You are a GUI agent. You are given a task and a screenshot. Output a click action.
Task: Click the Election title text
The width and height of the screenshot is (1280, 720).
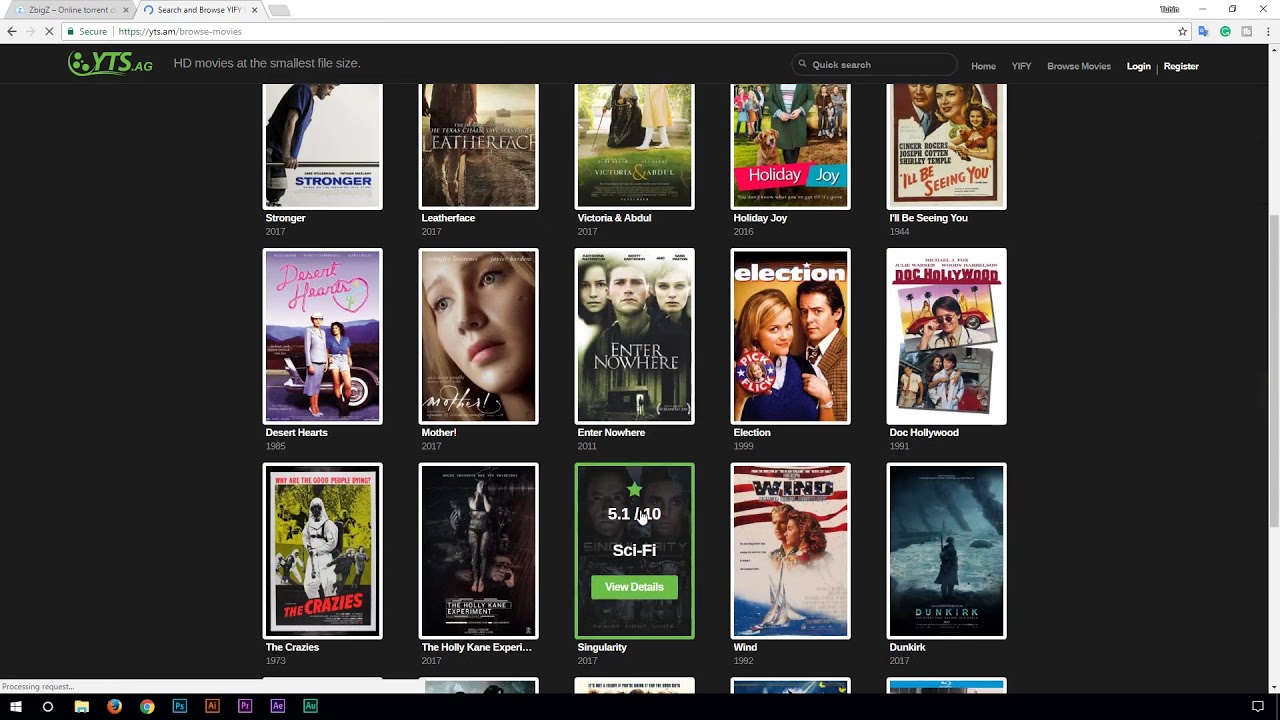click(752, 433)
